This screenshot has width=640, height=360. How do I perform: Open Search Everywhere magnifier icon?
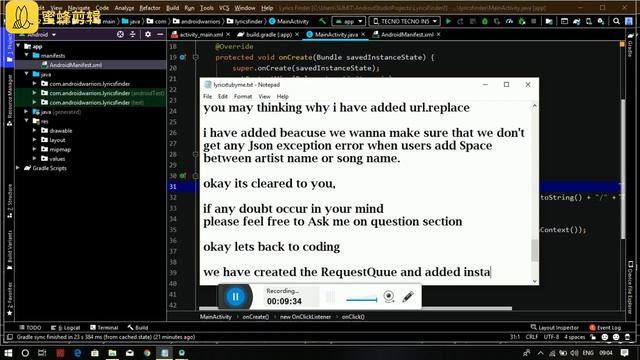[x=616, y=21]
